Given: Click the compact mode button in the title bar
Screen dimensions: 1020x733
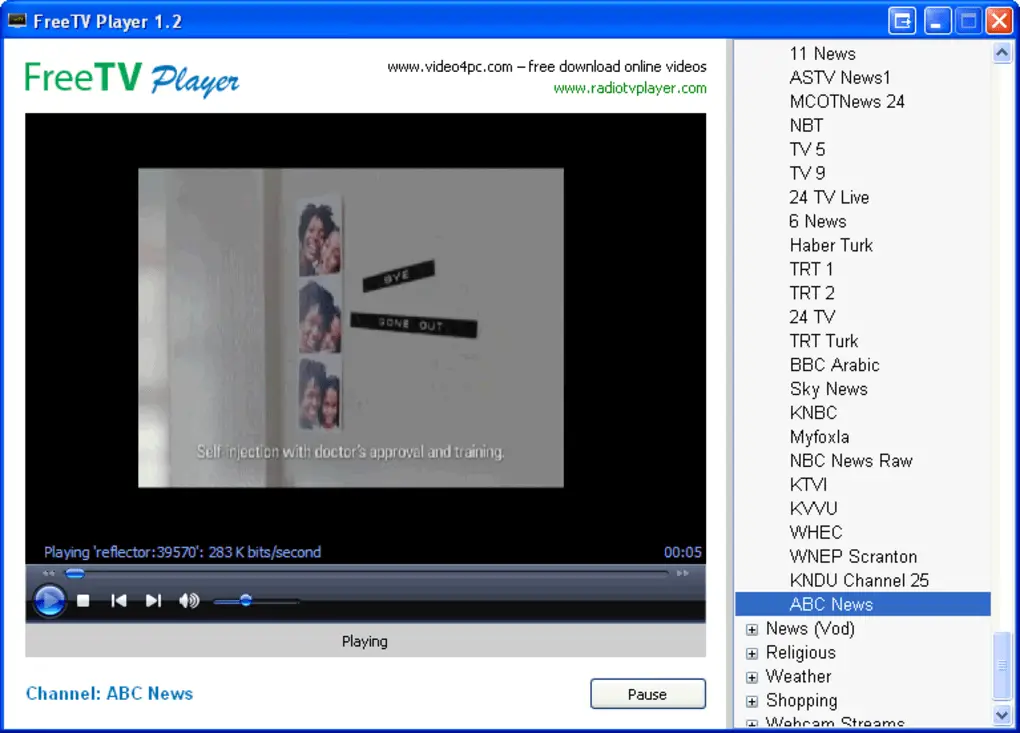Looking at the screenshot, I should (x=902, y=21).
